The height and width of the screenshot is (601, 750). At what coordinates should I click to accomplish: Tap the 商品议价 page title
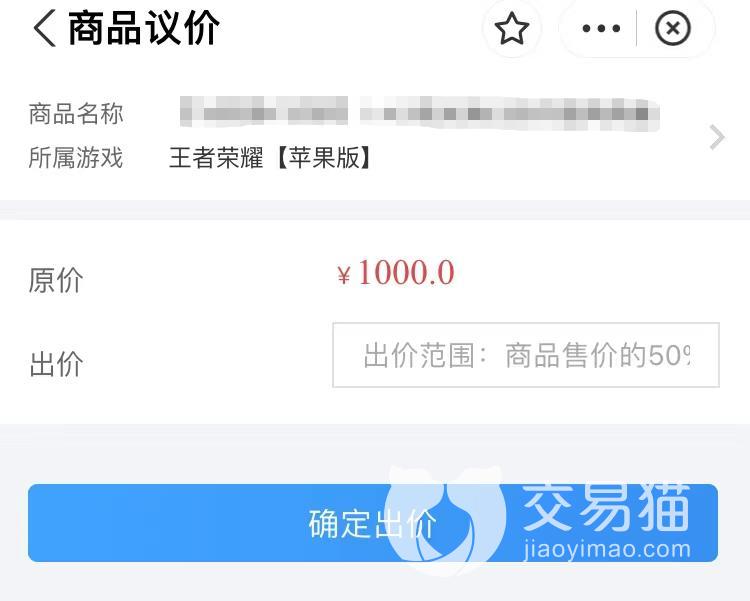[143, 29]
